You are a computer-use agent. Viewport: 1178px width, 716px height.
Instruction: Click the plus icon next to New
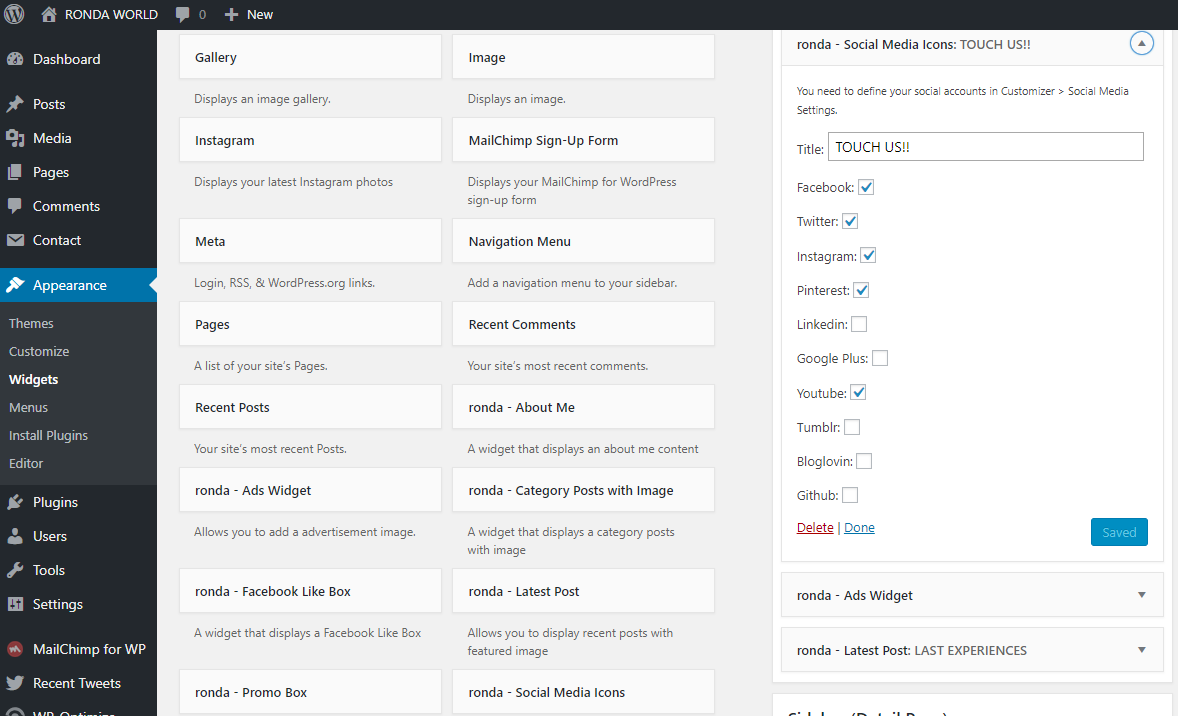[231, 14]
